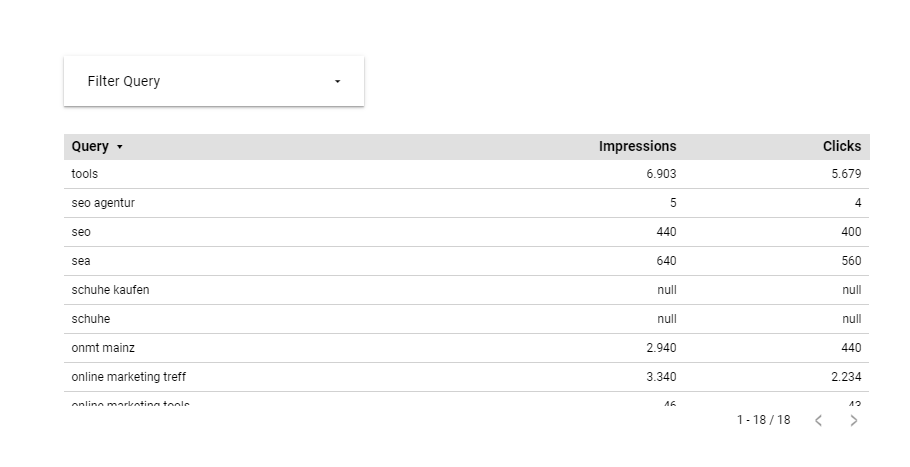Click the Query column sort arrow
The image size is (910, 467).
[120, 147]
